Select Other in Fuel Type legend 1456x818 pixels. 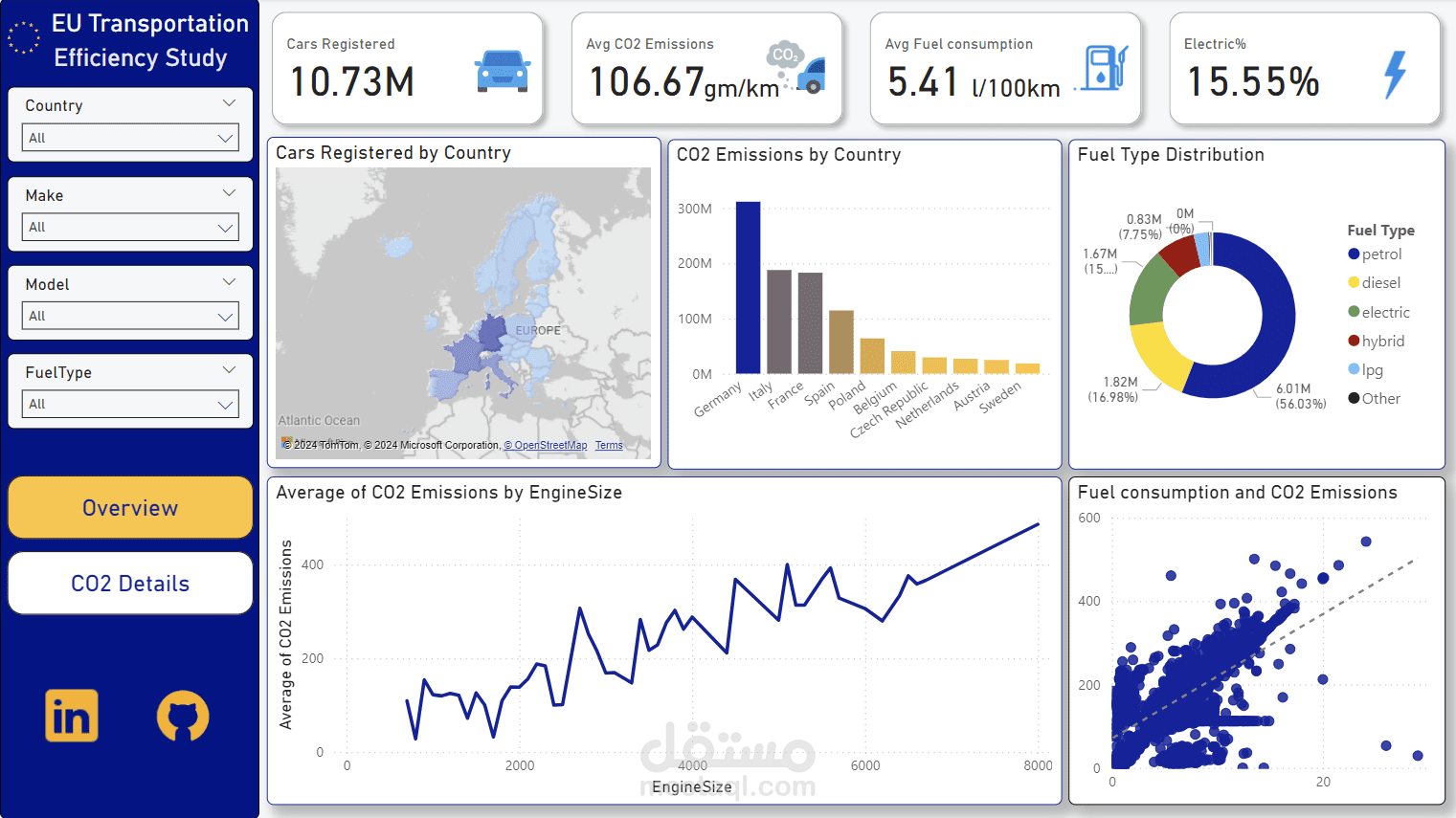point(1374,399)
